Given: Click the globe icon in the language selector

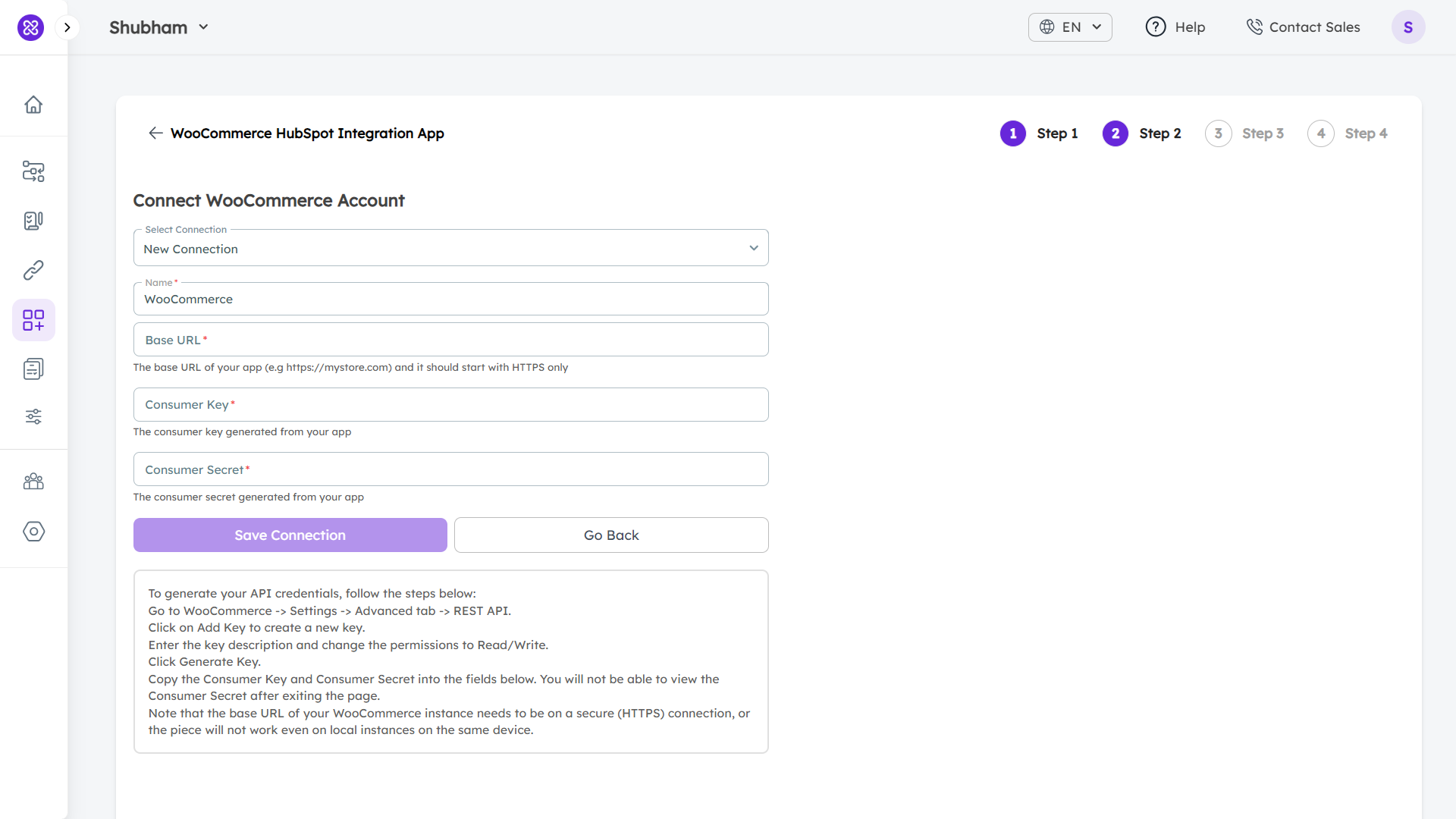Looking at the screenshot, I should pyautogui.click(x=1046, y=27).
